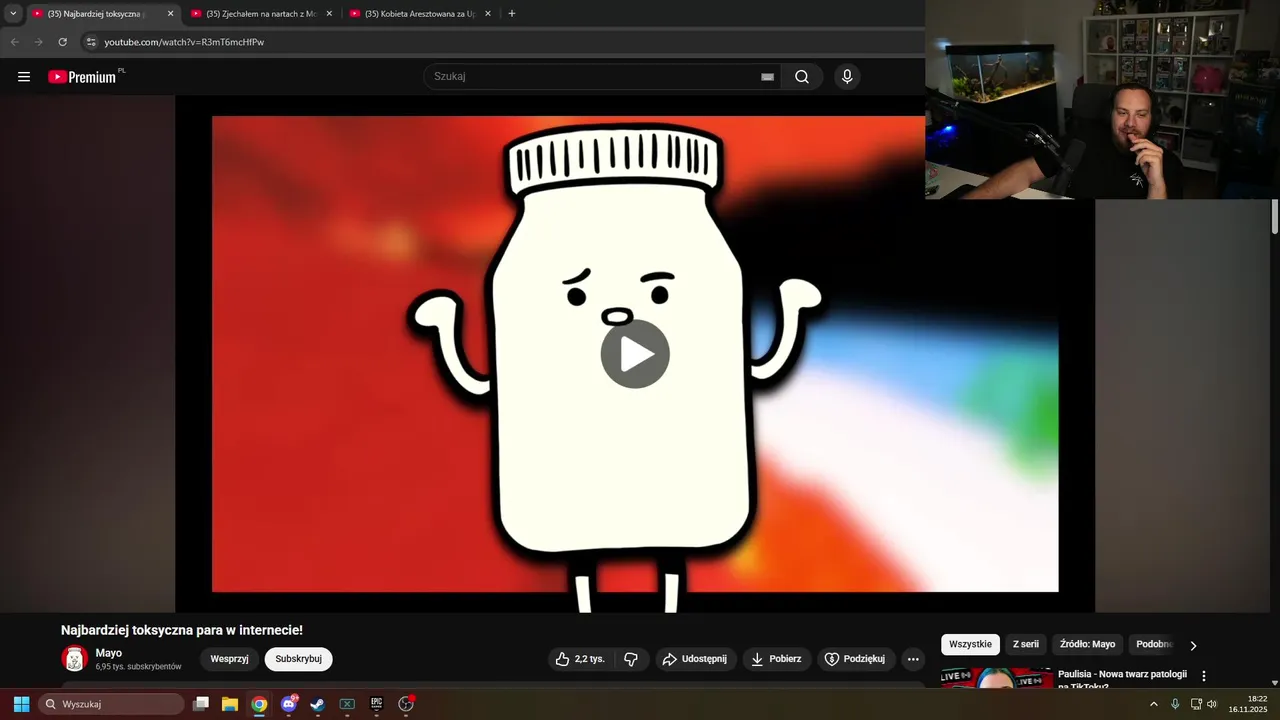This screenshot has height=720, width=1280.
Task: Click the tray microphone icon
Action: tap(1175, 704)
